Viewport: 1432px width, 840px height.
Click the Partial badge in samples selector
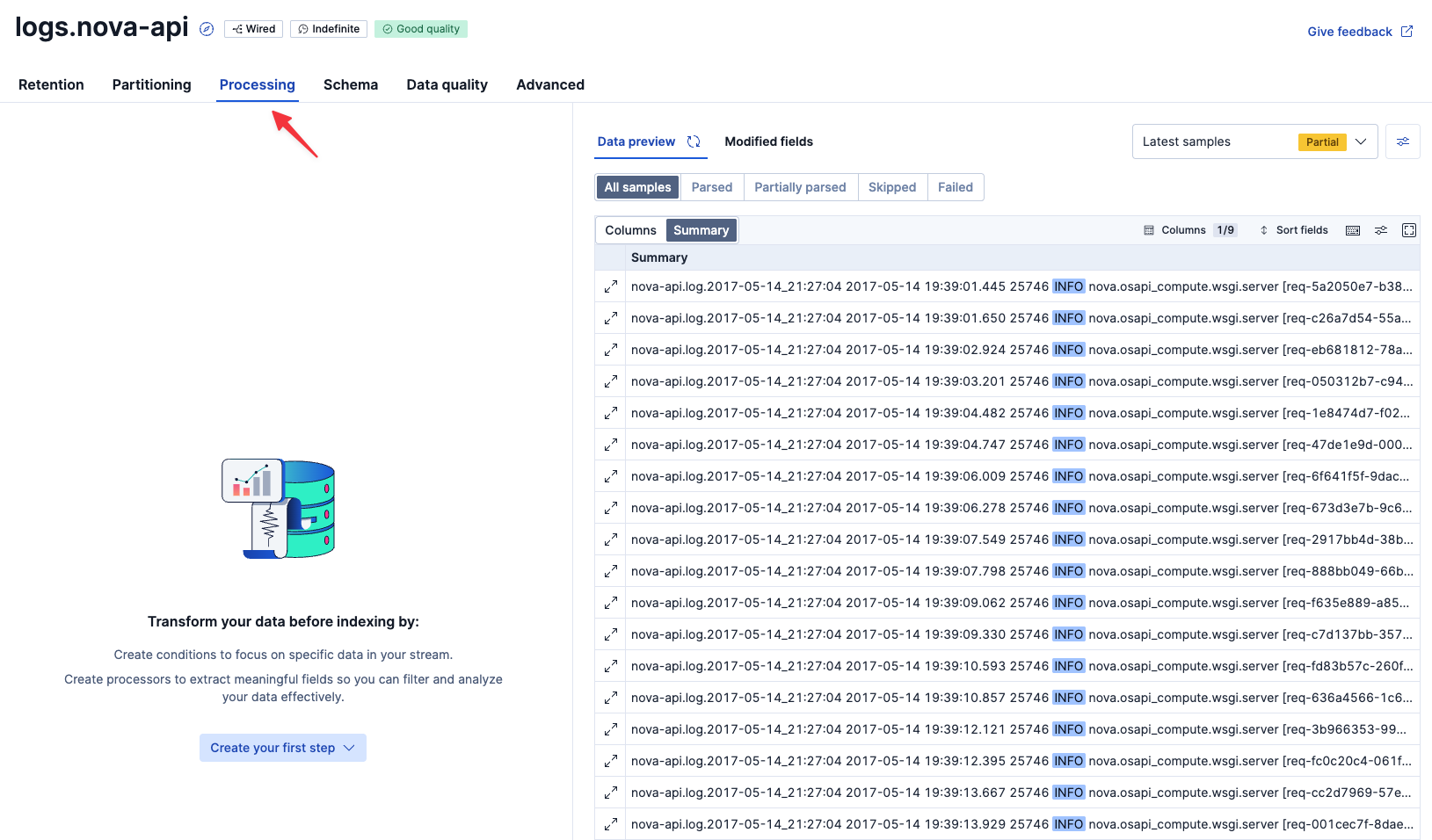1322,141
